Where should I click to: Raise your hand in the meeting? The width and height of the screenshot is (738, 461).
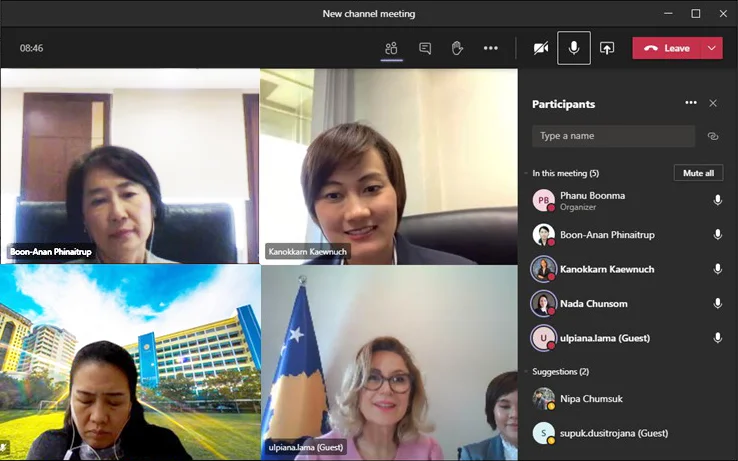(x=457, y=48)
